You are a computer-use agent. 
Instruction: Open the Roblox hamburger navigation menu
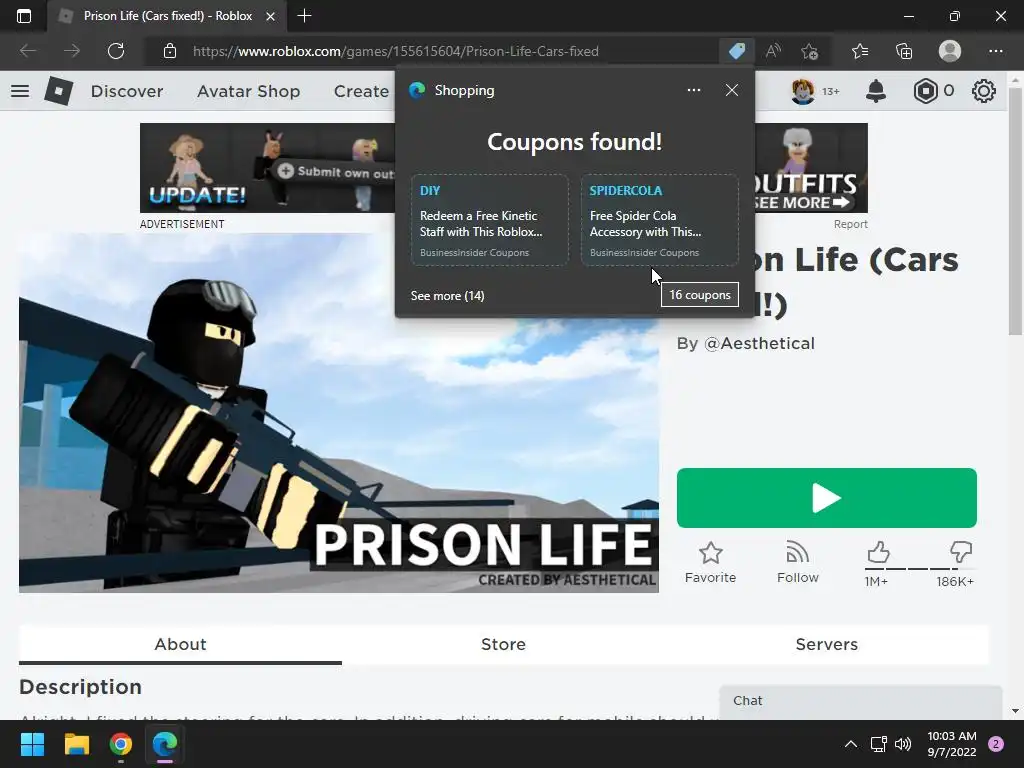(20, 91)
